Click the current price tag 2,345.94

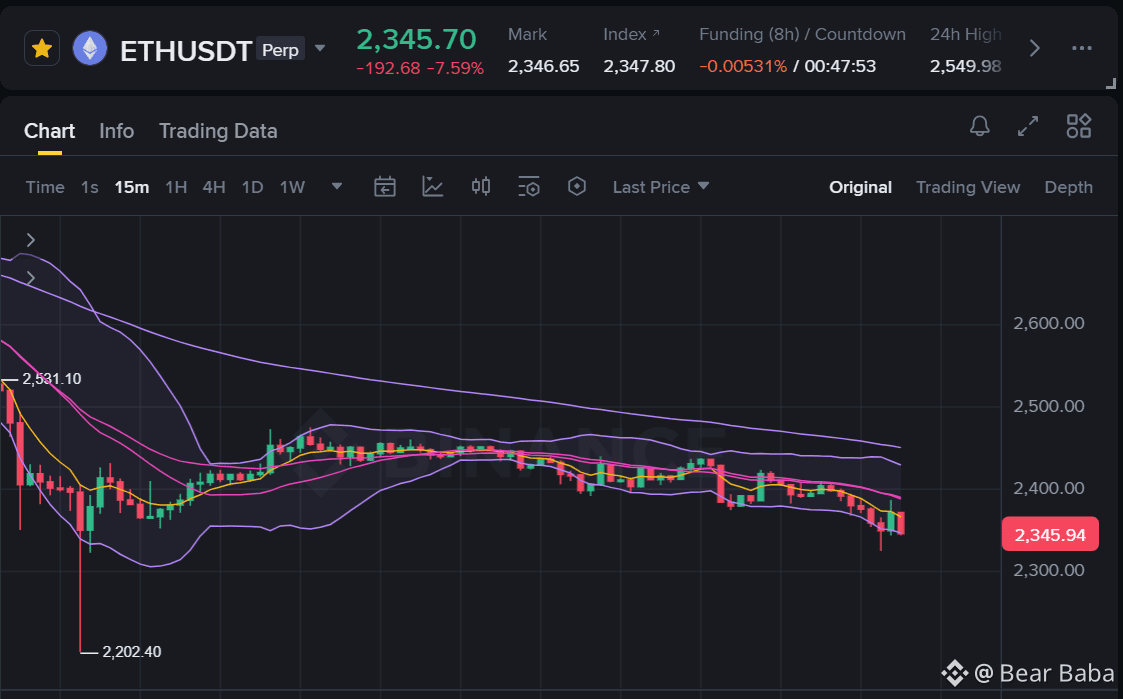pyautogui.click(x=1050, y=534)
